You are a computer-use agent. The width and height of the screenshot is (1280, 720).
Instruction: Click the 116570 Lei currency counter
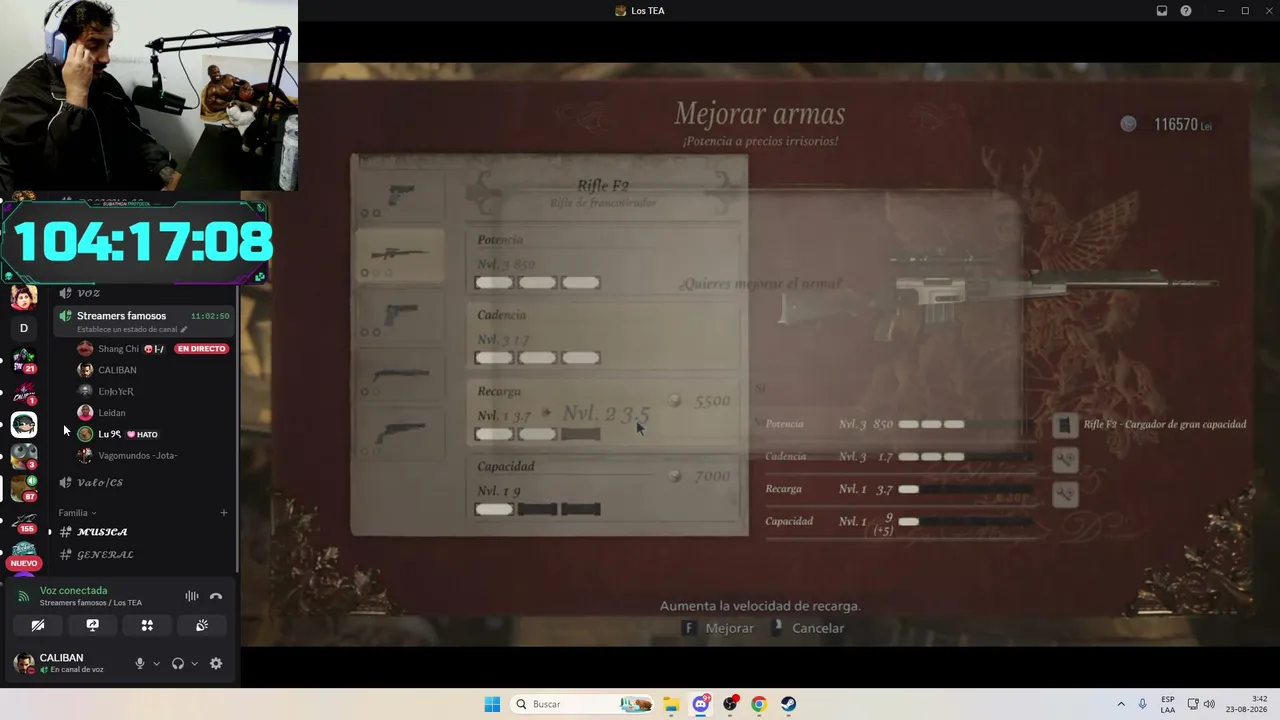1167,124
